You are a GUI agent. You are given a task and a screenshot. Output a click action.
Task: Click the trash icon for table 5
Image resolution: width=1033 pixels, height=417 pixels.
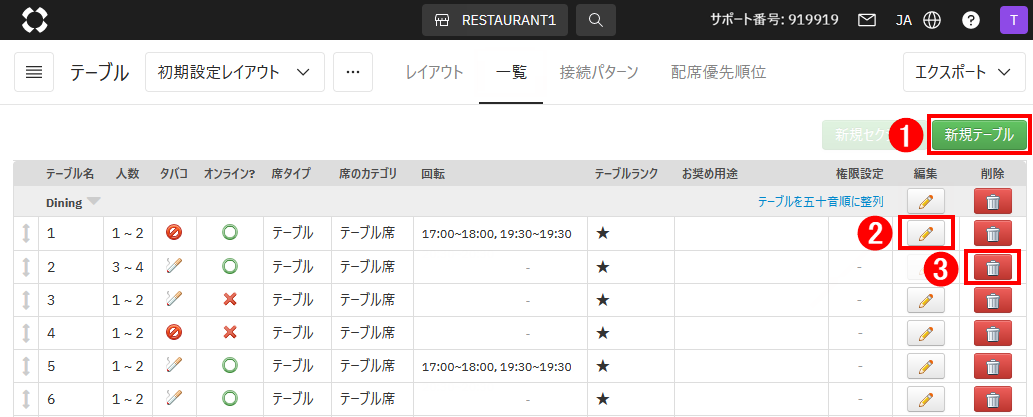coord(992,366)
